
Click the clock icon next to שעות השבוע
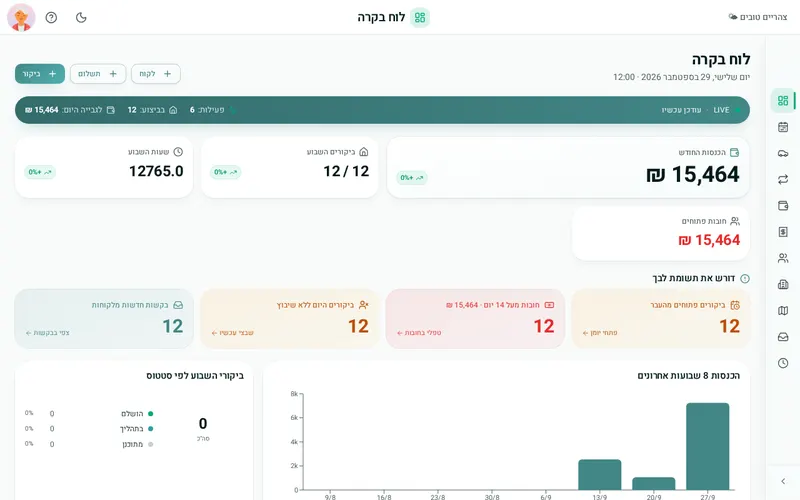tap(178, 152)
